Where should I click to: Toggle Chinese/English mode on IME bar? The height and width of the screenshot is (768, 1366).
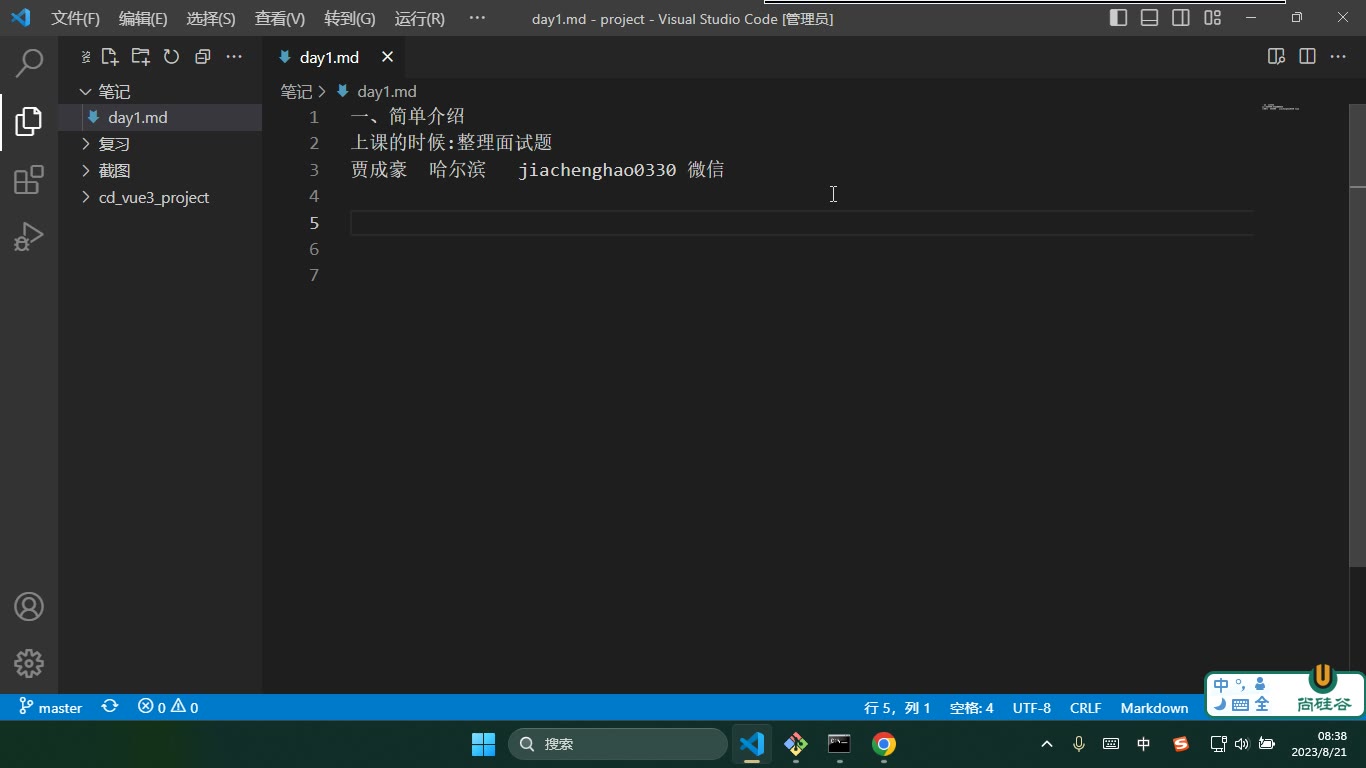pyautogui.click(x=1221, y=686)
